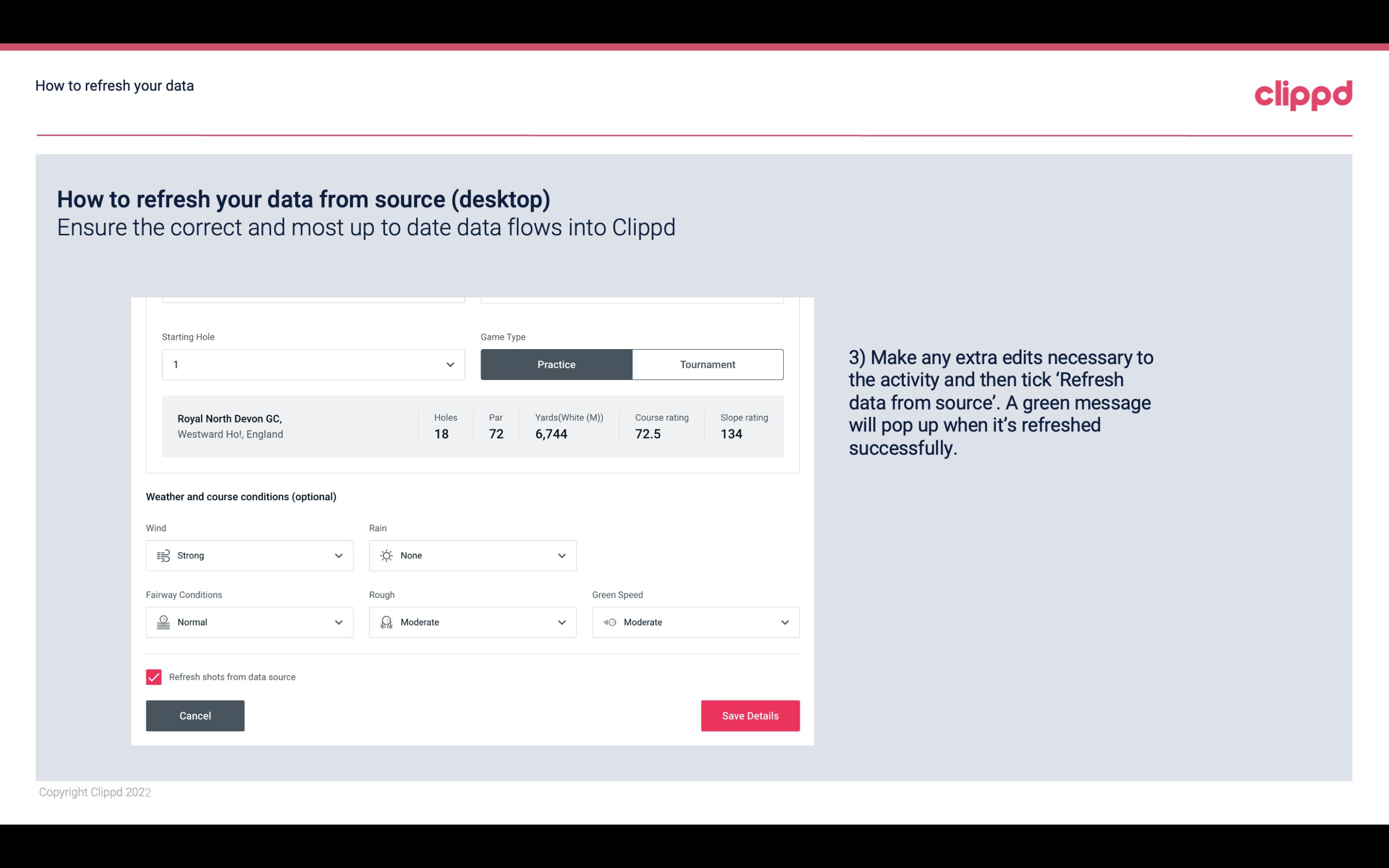Click the Save Details button
This screenshot has width=1389, height=868.
tap(750, 715)
